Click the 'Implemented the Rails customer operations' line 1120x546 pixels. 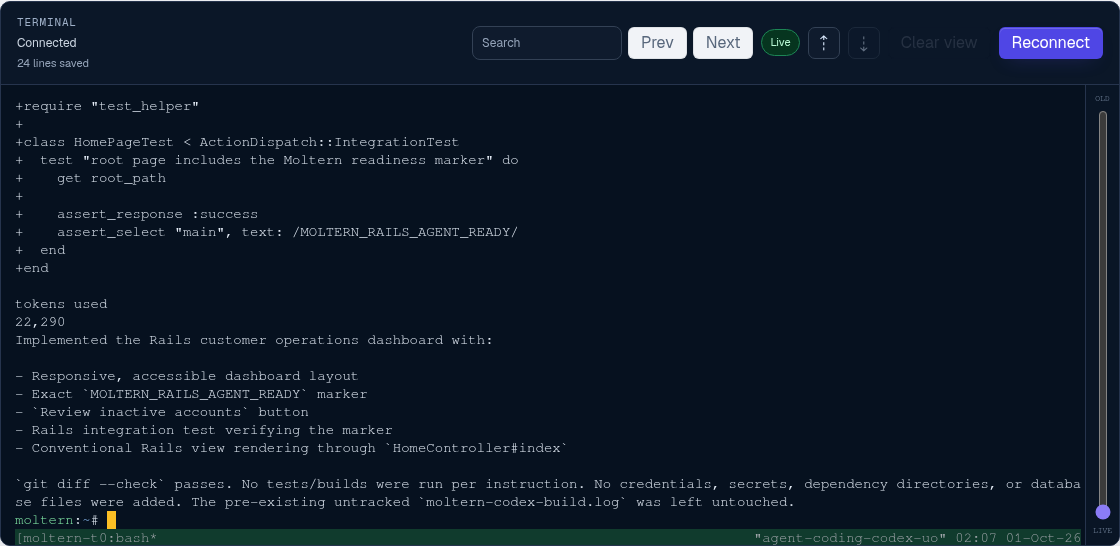pos(254,340)
